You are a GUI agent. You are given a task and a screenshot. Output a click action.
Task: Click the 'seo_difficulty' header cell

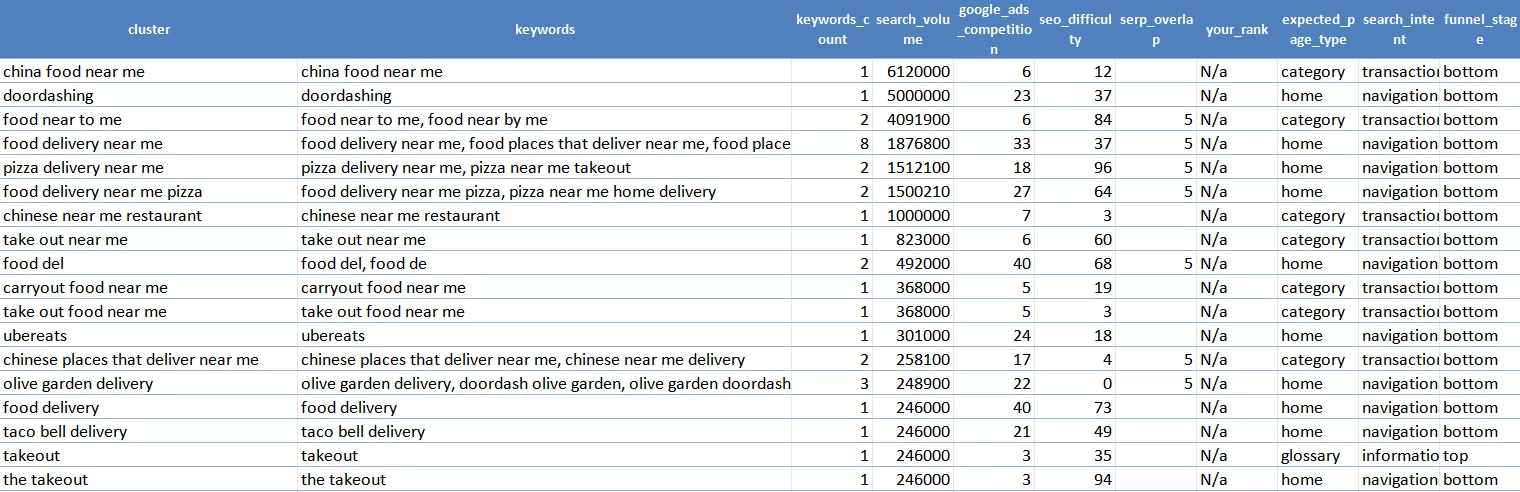tap(1075, 29)
